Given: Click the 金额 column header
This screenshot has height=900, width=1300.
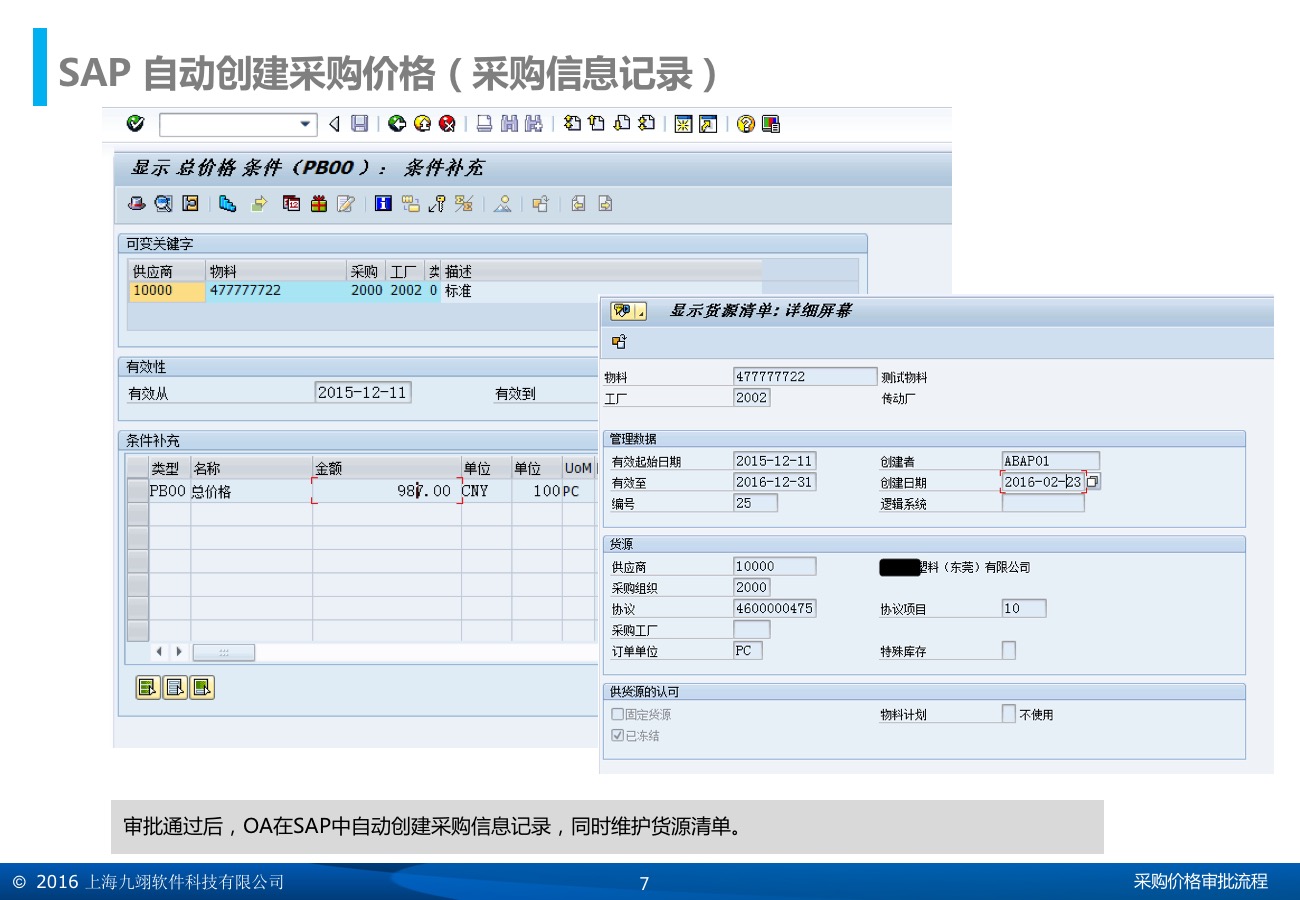Looking at the screenshot, I should tap(385, 468).
